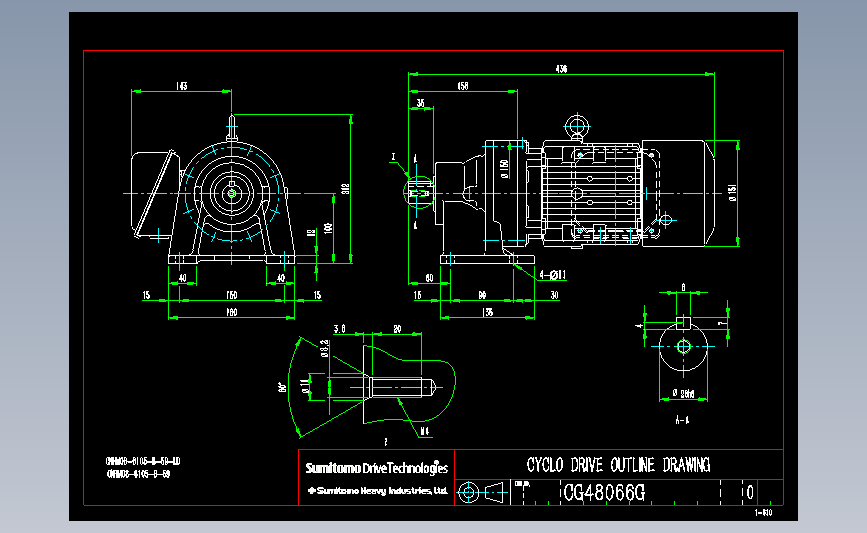Click the A-A section label
The height and width of the screenshot is (533, 867).
pyautogui.click(x=682, y=420)
